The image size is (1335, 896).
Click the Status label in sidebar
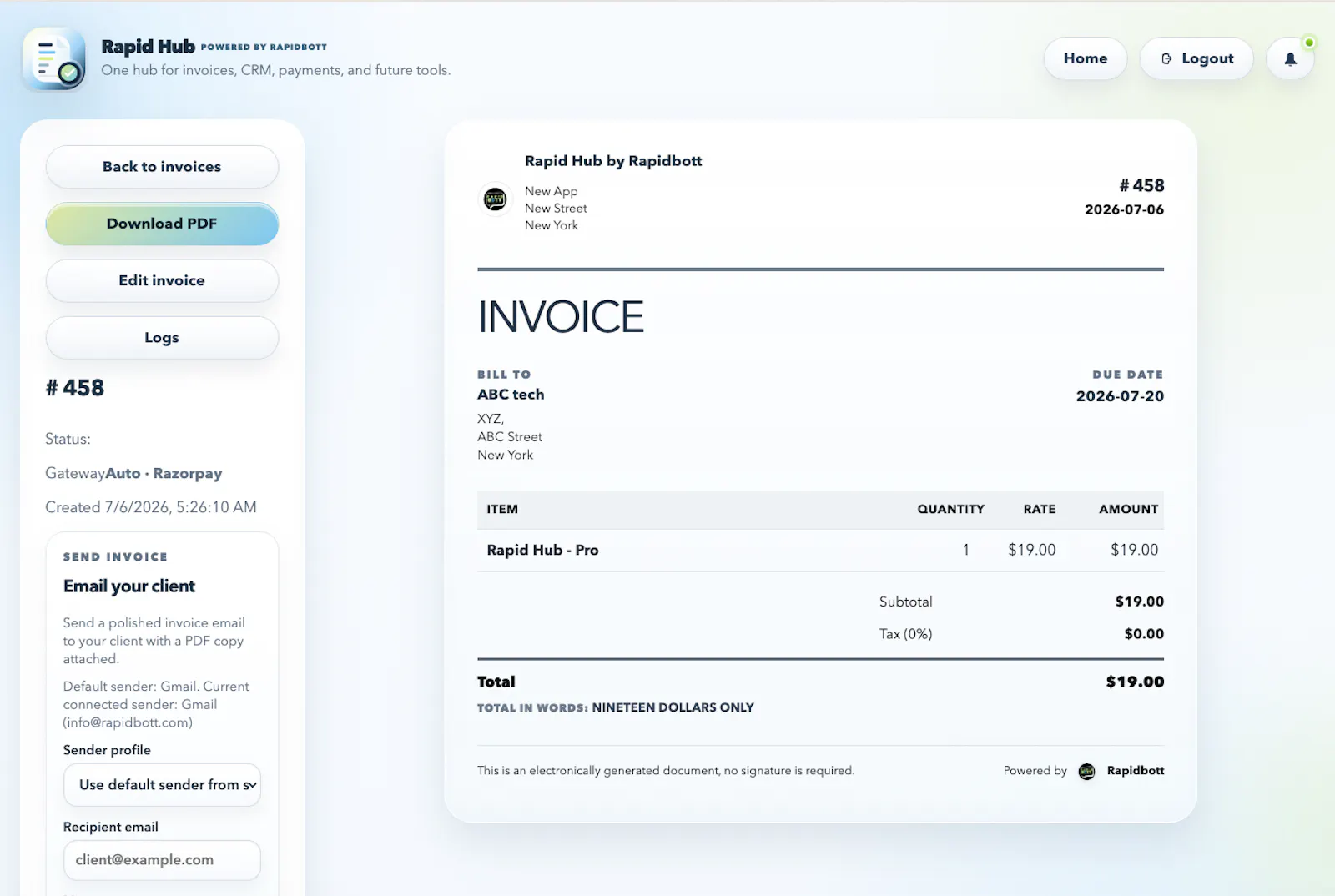(x=68, y=439)
